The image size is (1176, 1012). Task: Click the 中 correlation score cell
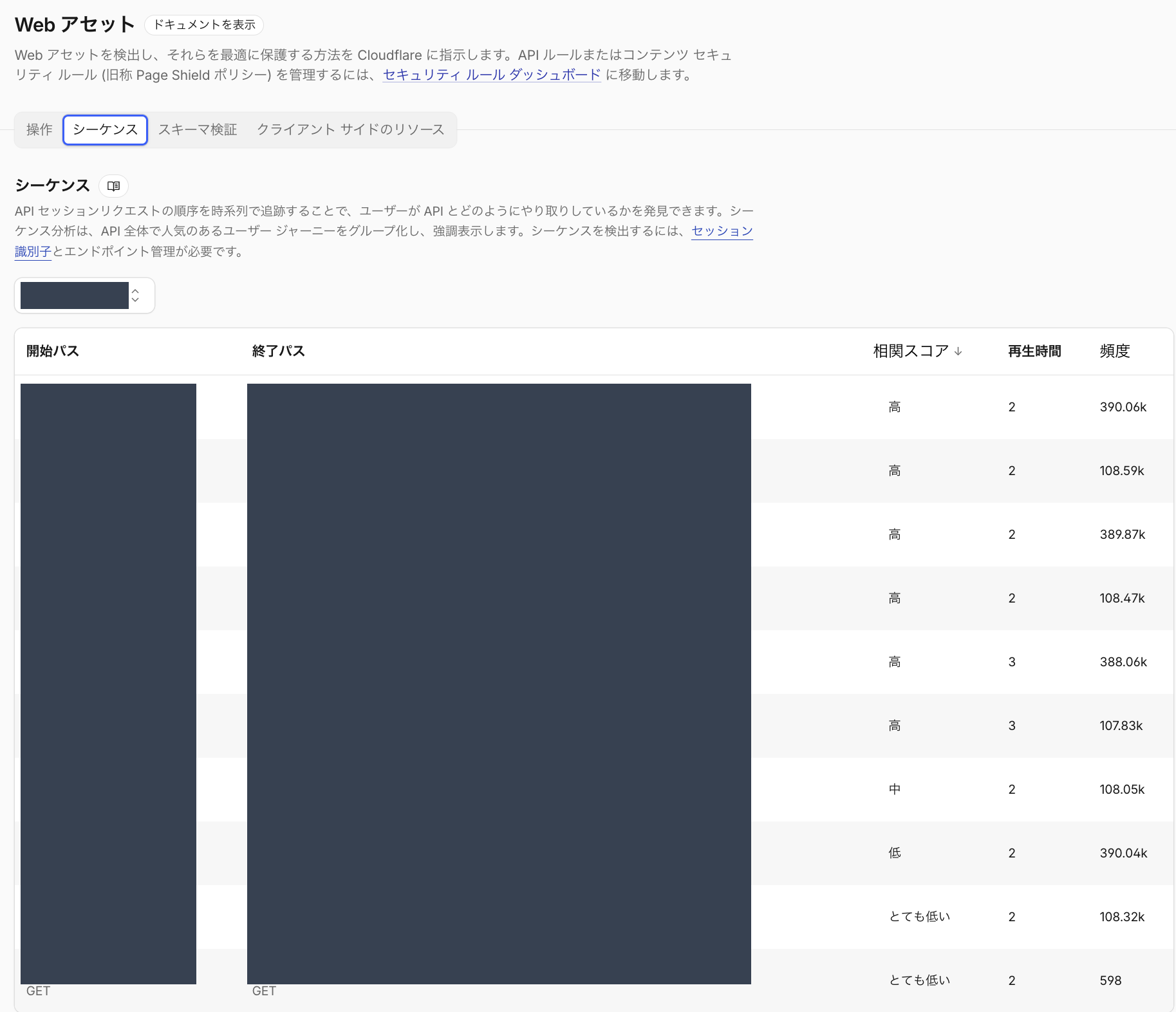(x=895, y=789)
